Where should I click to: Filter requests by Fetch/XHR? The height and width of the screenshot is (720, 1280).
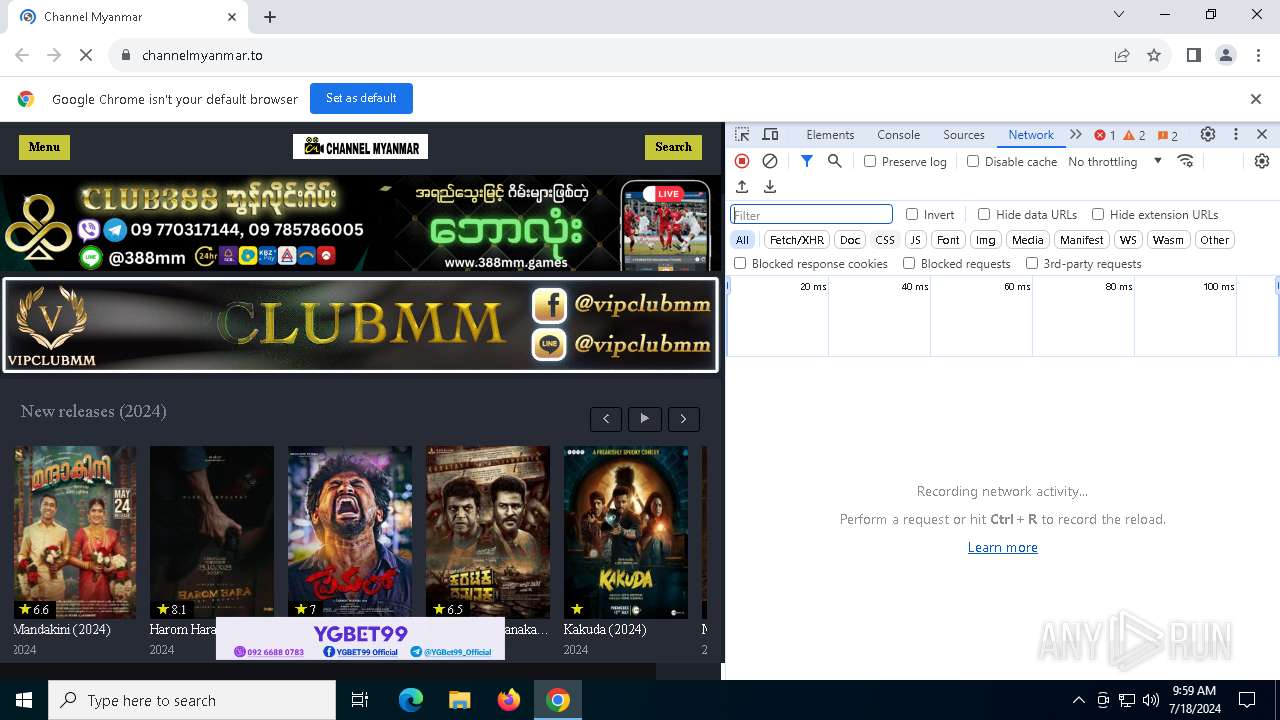tap(797, 240)
